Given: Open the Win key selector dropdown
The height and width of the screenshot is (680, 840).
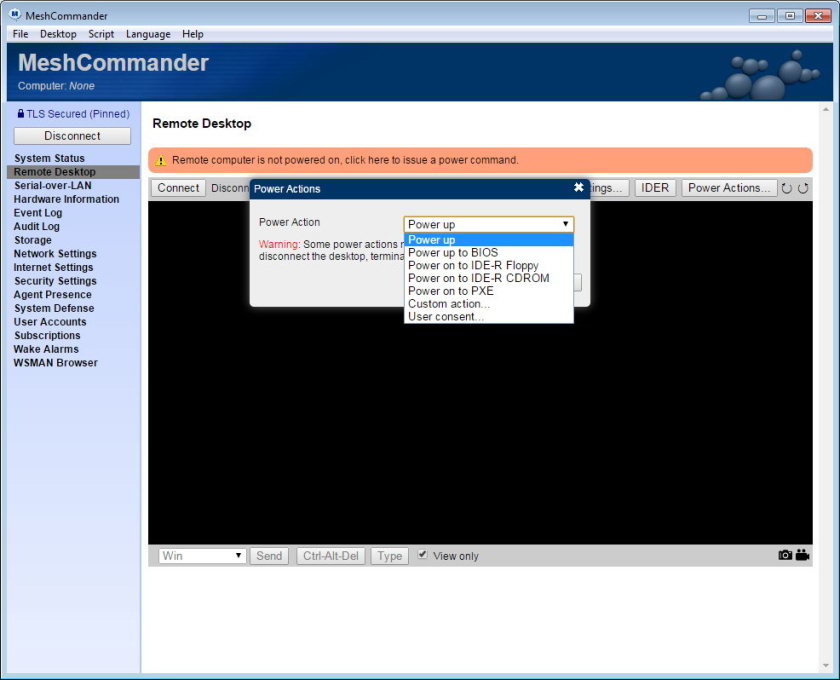Looking at the screenshot, I should [199, 555].
